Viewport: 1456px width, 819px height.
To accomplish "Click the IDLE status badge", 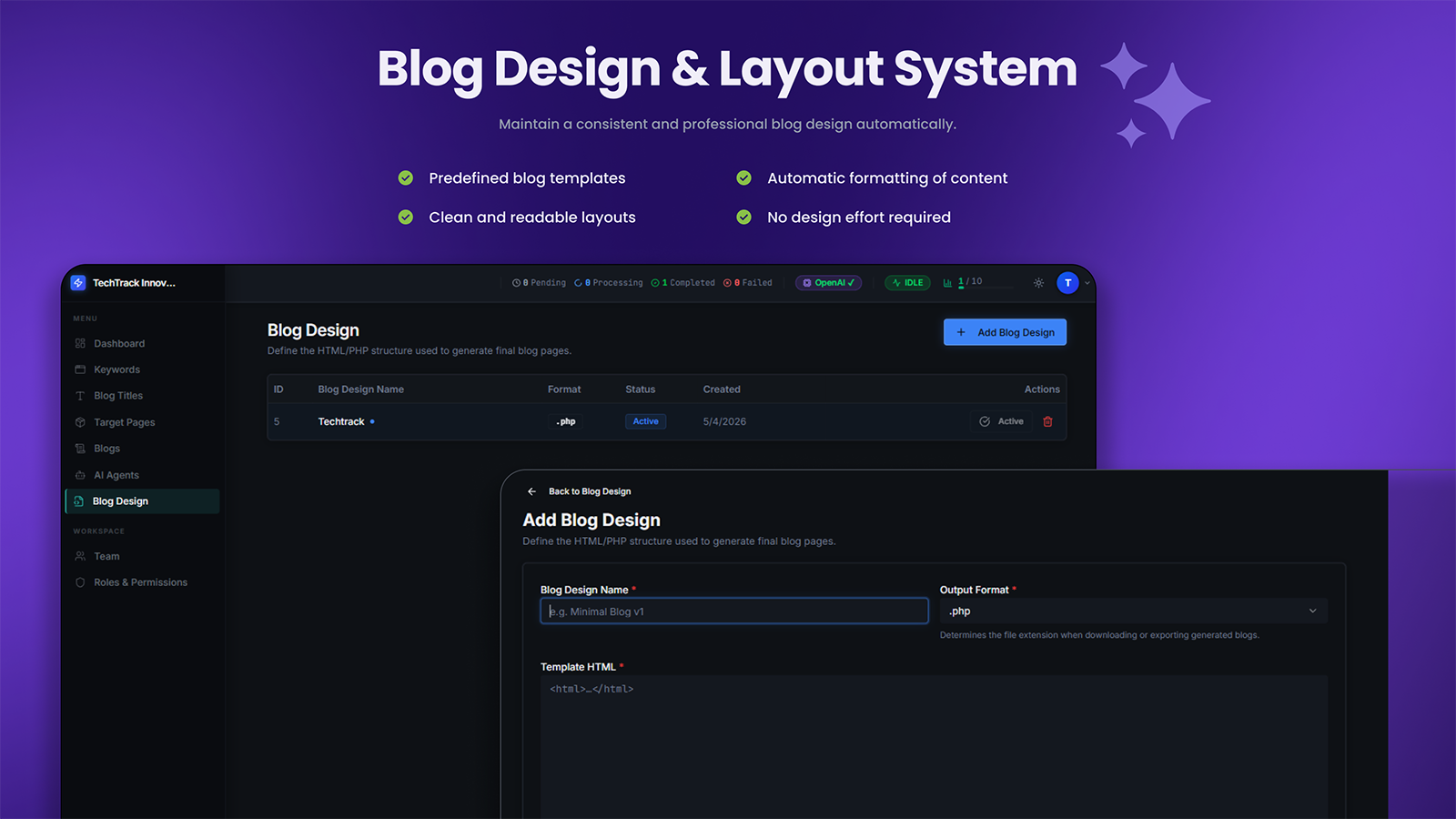I will (x=907, y=283).
